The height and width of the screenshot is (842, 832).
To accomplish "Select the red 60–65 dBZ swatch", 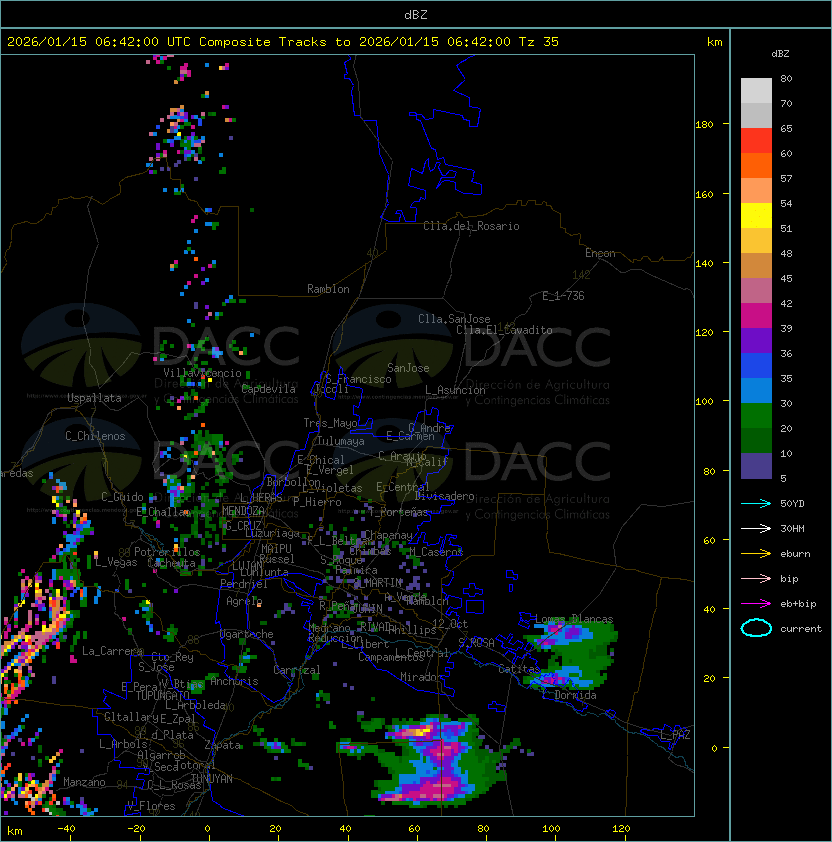I will (756, 141).
